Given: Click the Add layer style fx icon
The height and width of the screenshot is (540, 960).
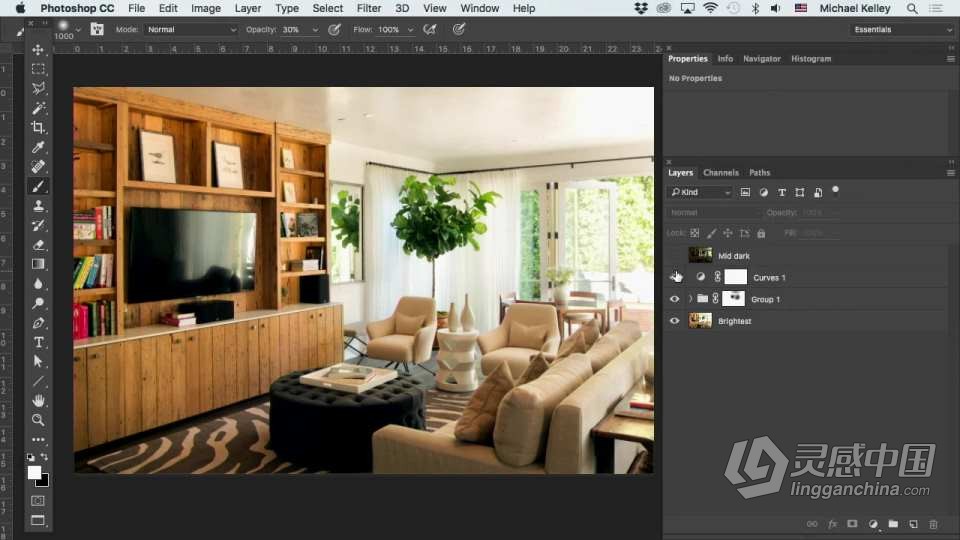Looking at the screenshot, I should [832, 524].
